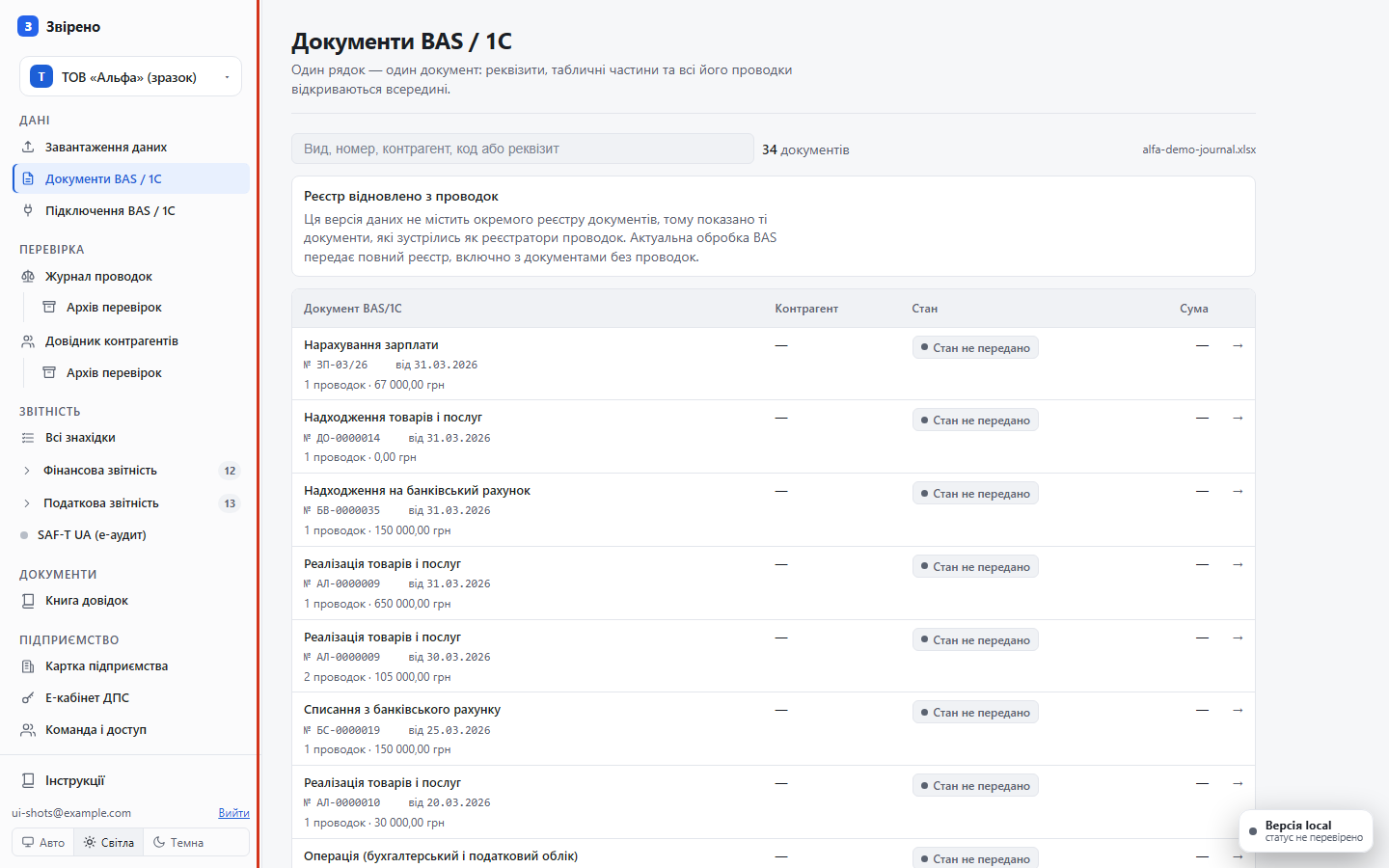
Task: Click the Документ BAS/1С column header
Action: click(353, 309)
